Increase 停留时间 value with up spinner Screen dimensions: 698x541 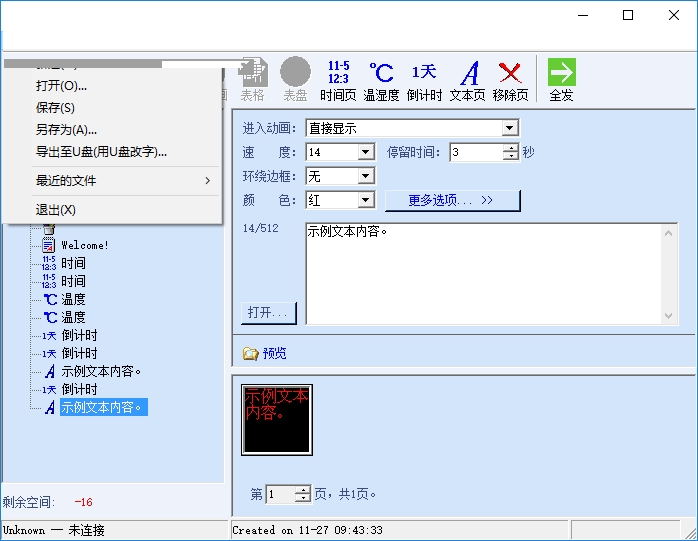(x=511, y=148)
